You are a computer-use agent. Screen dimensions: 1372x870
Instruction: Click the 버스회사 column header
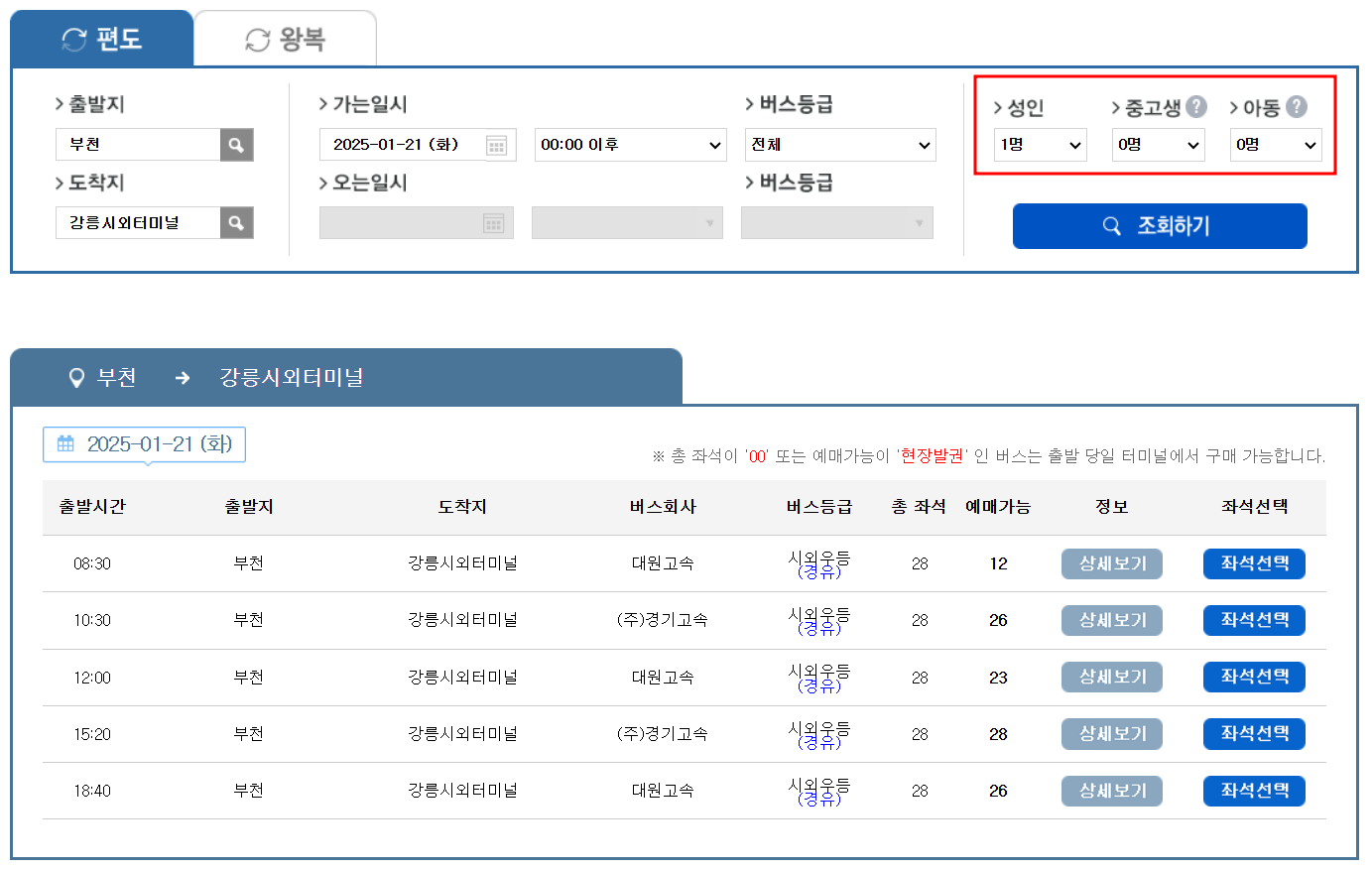(663, 507)
